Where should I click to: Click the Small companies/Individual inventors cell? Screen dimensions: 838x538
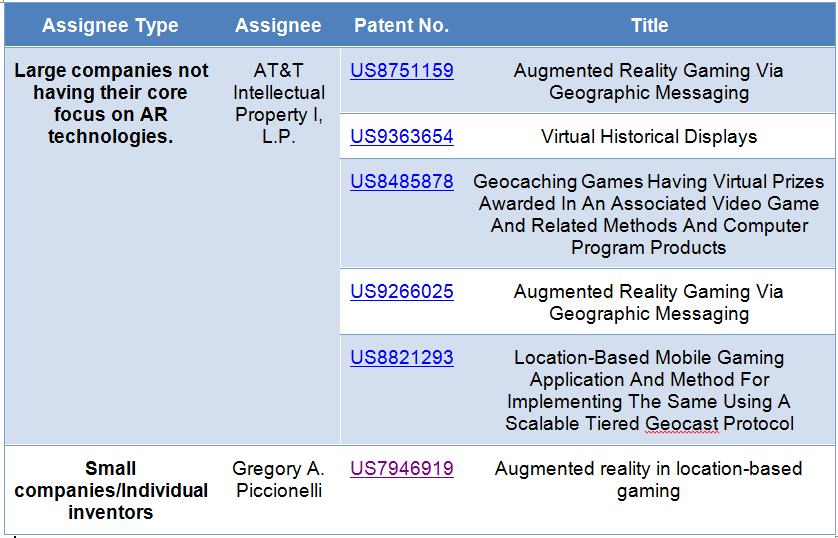click(x=111, y=490)
